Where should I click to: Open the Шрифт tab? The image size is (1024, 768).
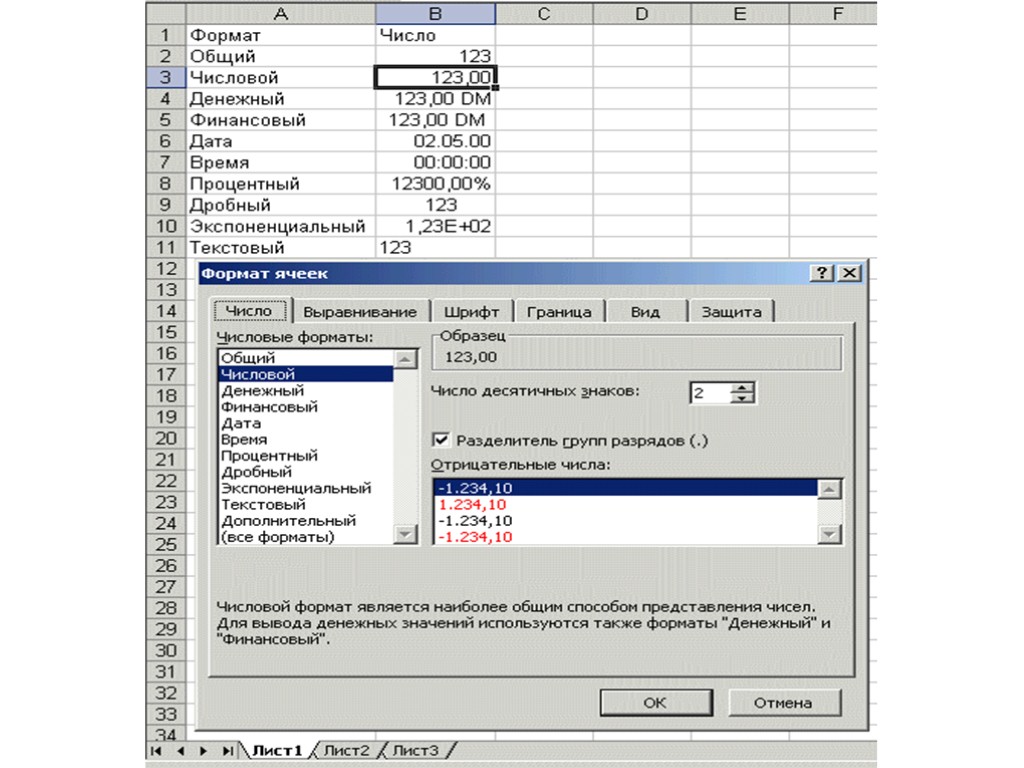click(x=471, y=312)
